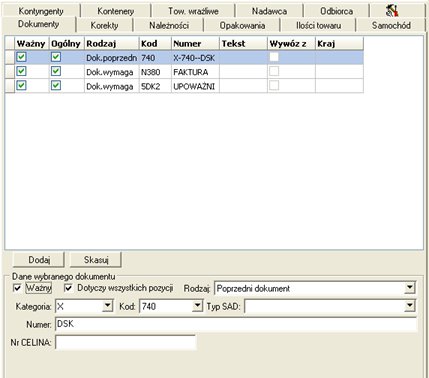Select the X-740--DSK number cell
Screen dimensions: 429x378
(195, 58)
